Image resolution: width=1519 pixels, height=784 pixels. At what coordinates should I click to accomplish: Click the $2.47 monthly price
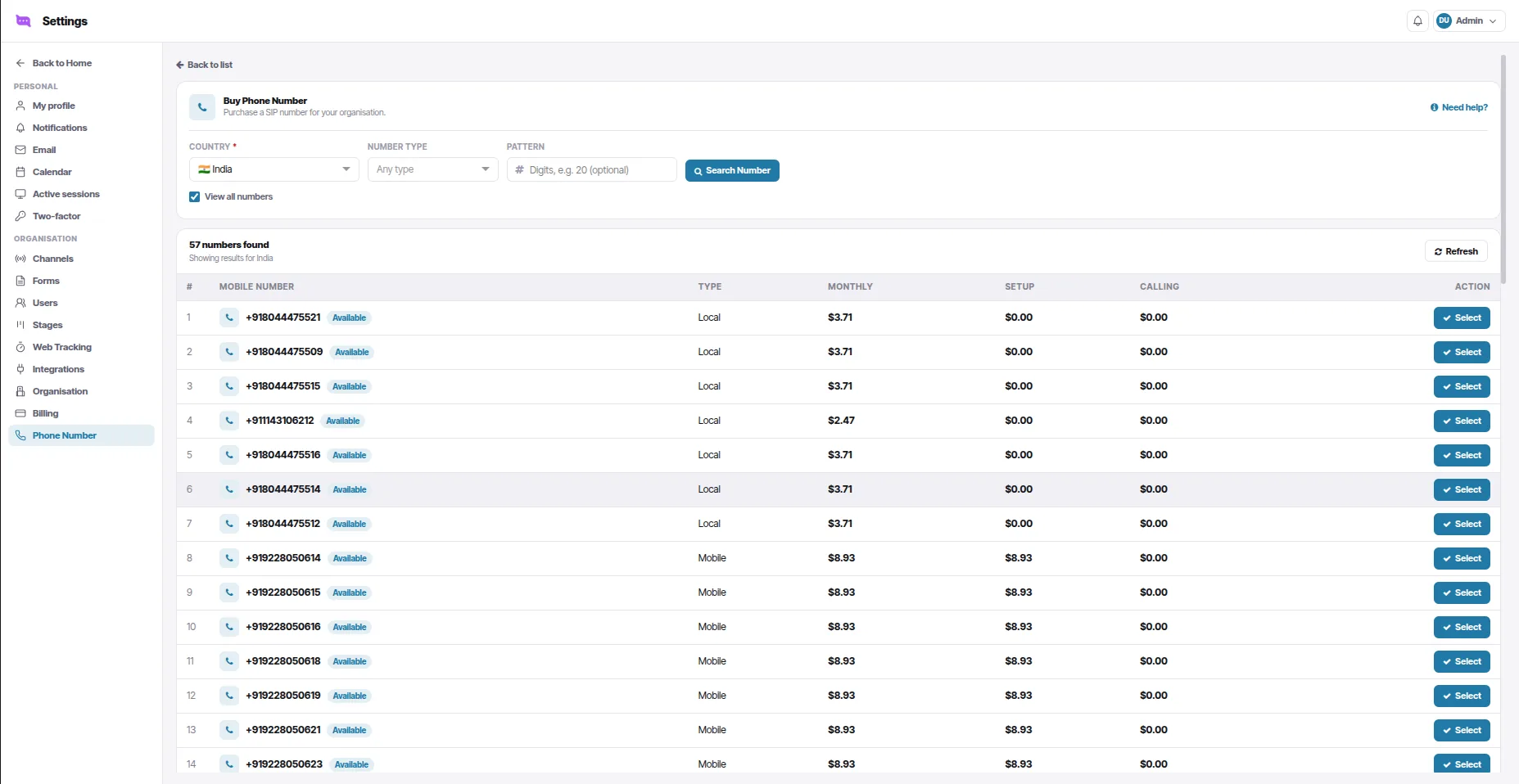(x=841, y=421)
